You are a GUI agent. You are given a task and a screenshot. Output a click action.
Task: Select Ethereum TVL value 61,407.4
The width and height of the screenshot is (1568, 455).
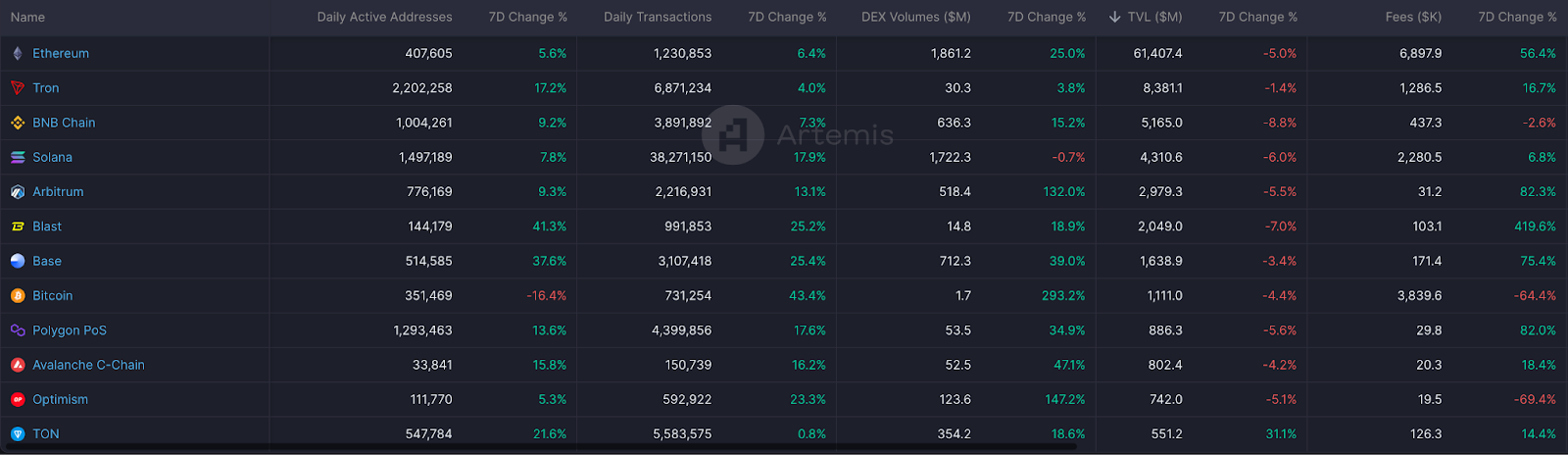[1158, 54]
